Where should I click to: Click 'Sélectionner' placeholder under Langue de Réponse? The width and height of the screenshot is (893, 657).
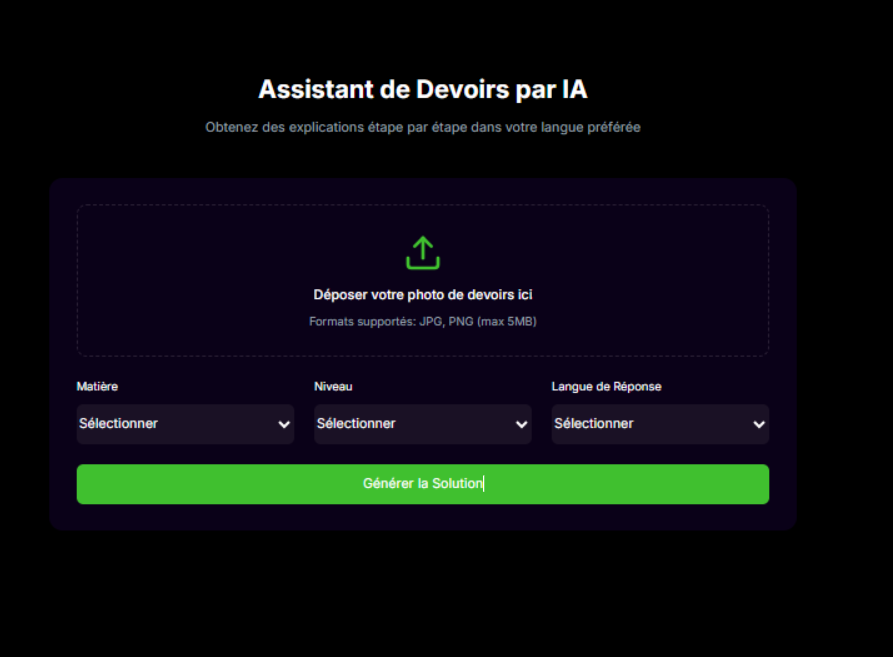tap(594, 424)
